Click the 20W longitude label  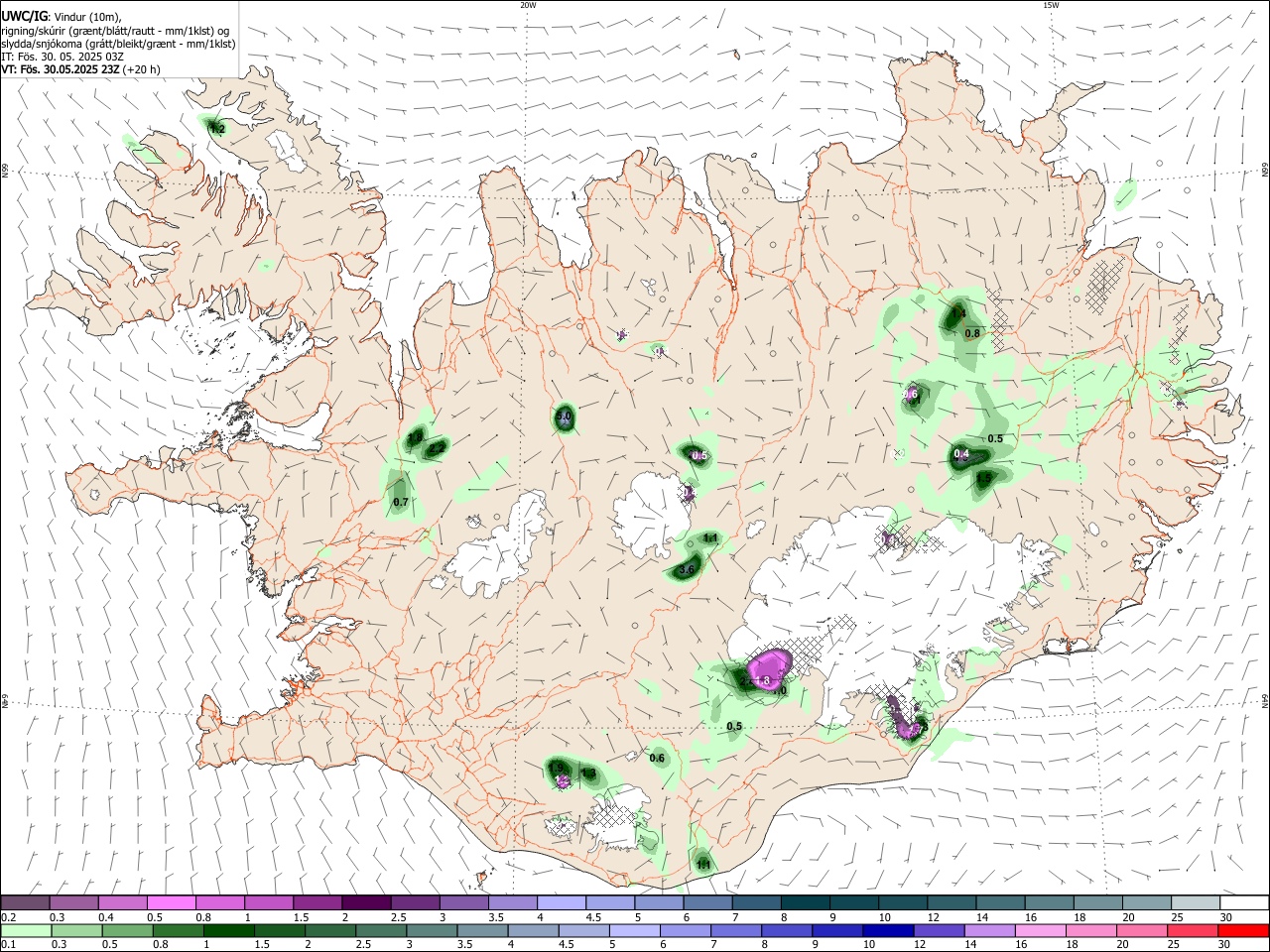(528, 5)
